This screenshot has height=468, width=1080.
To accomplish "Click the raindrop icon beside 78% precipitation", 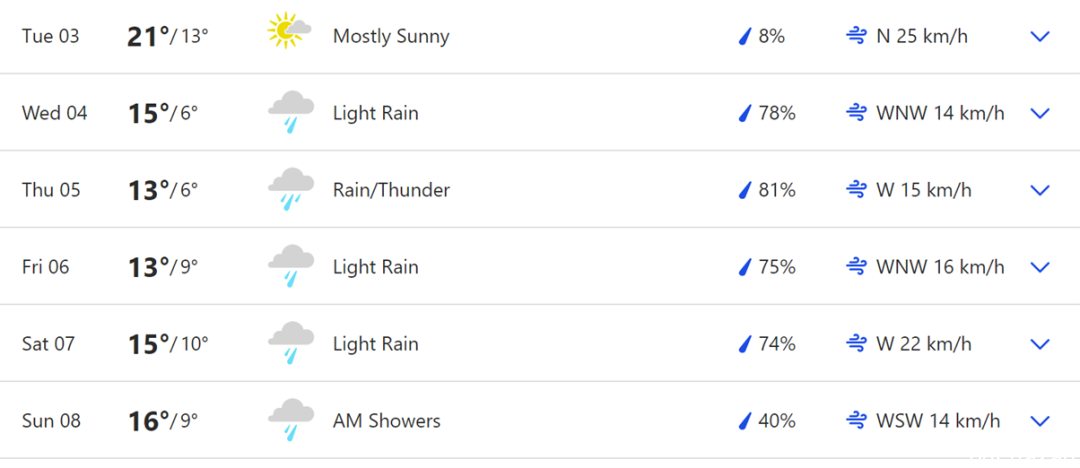I will tap(744, 113).
